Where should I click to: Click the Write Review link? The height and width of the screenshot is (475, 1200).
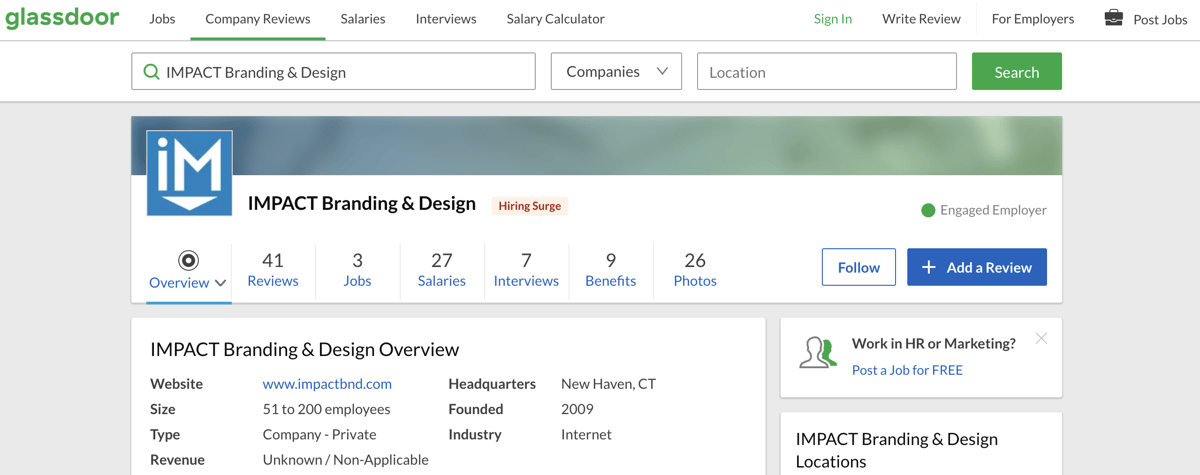tap(921, 19)
